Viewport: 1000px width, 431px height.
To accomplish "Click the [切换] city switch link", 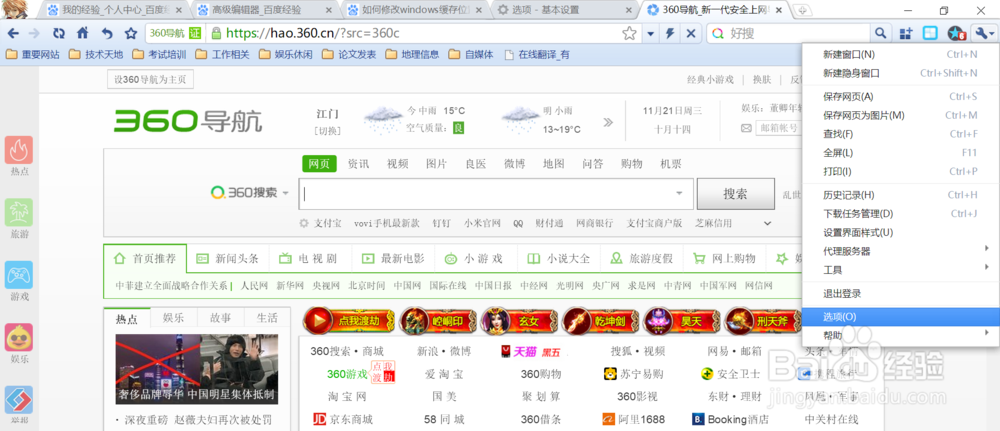I will (x=327, y=131).
